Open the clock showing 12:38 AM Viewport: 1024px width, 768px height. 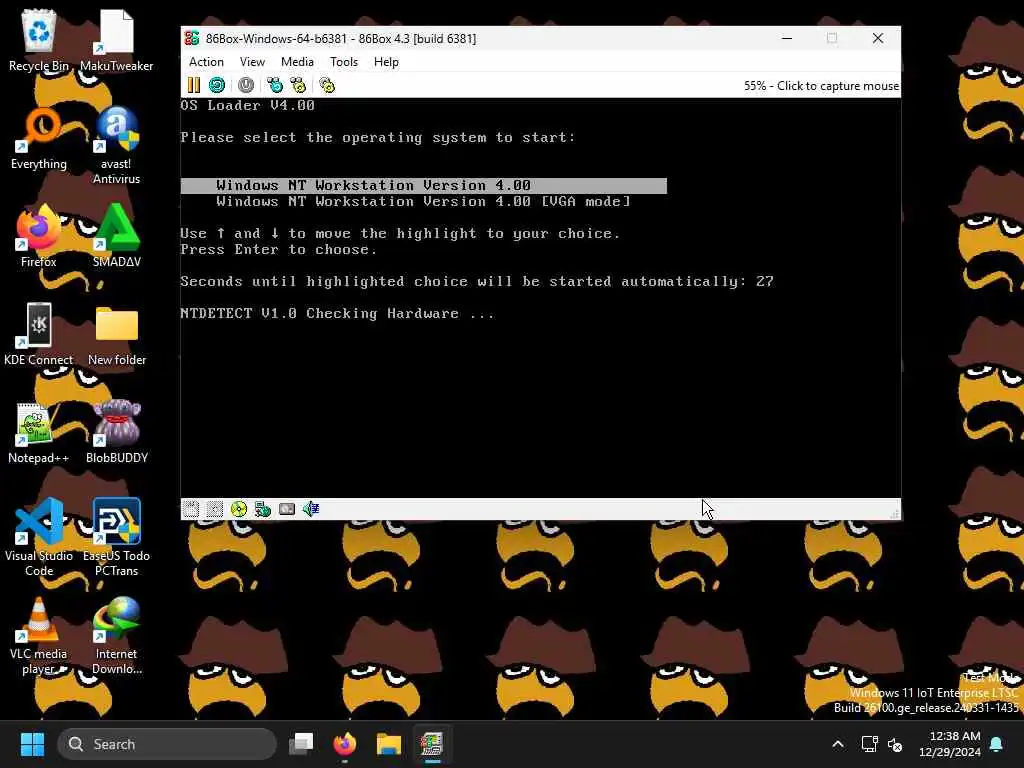pos(950,744)
